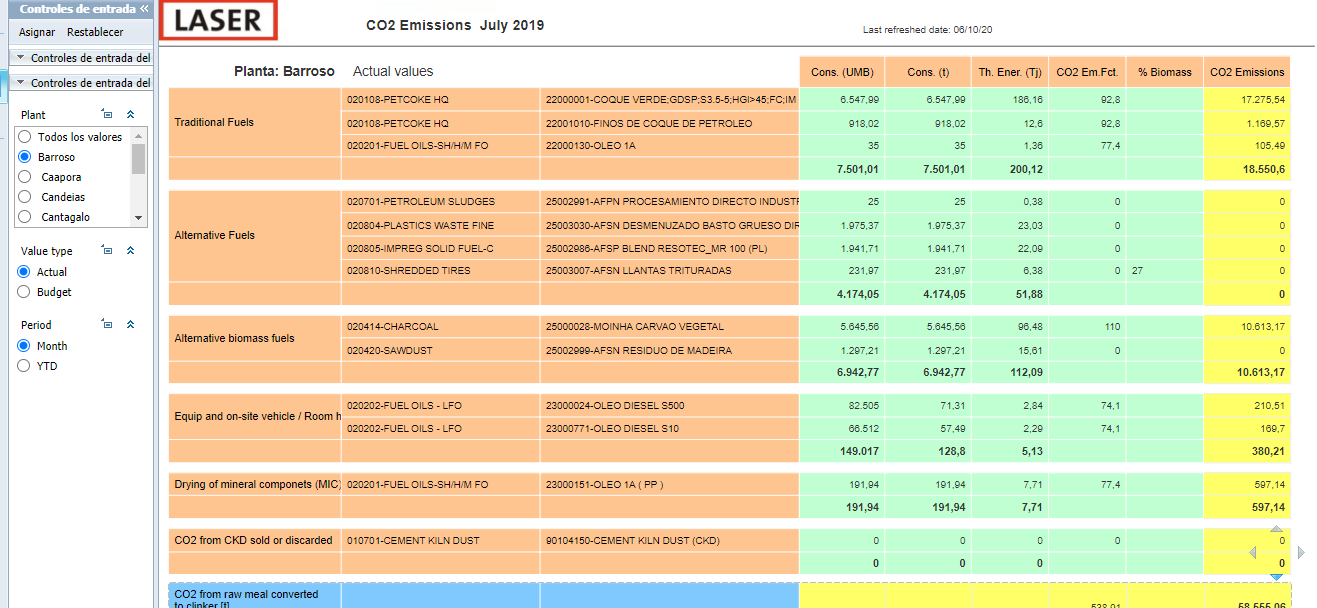Click the Plant list scroll down arrow
Screen dimensions: 1317x608
click(139, 218)
